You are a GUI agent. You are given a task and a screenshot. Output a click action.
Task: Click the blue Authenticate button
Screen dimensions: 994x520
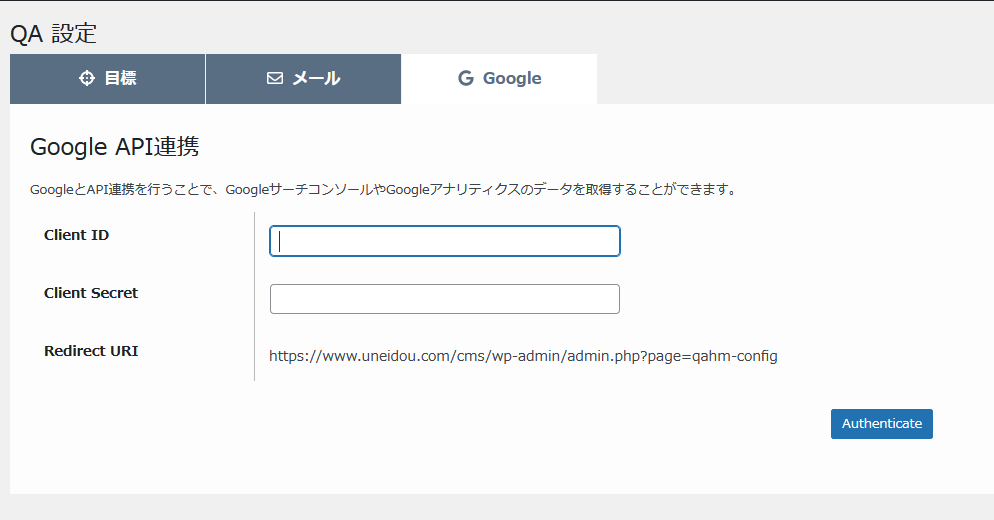point(881,424)
